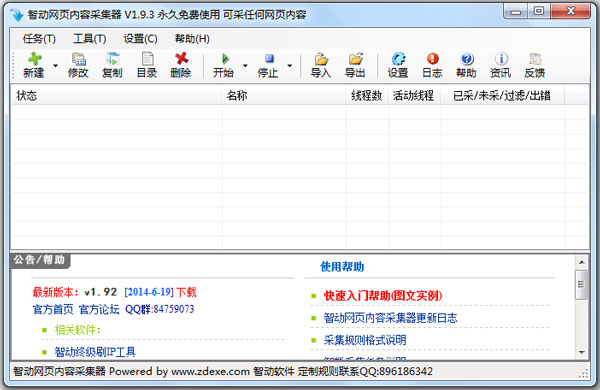Open the 快速入门帮助(图文实例) link
The image size is (600, 390).
[x=383, y=295]
